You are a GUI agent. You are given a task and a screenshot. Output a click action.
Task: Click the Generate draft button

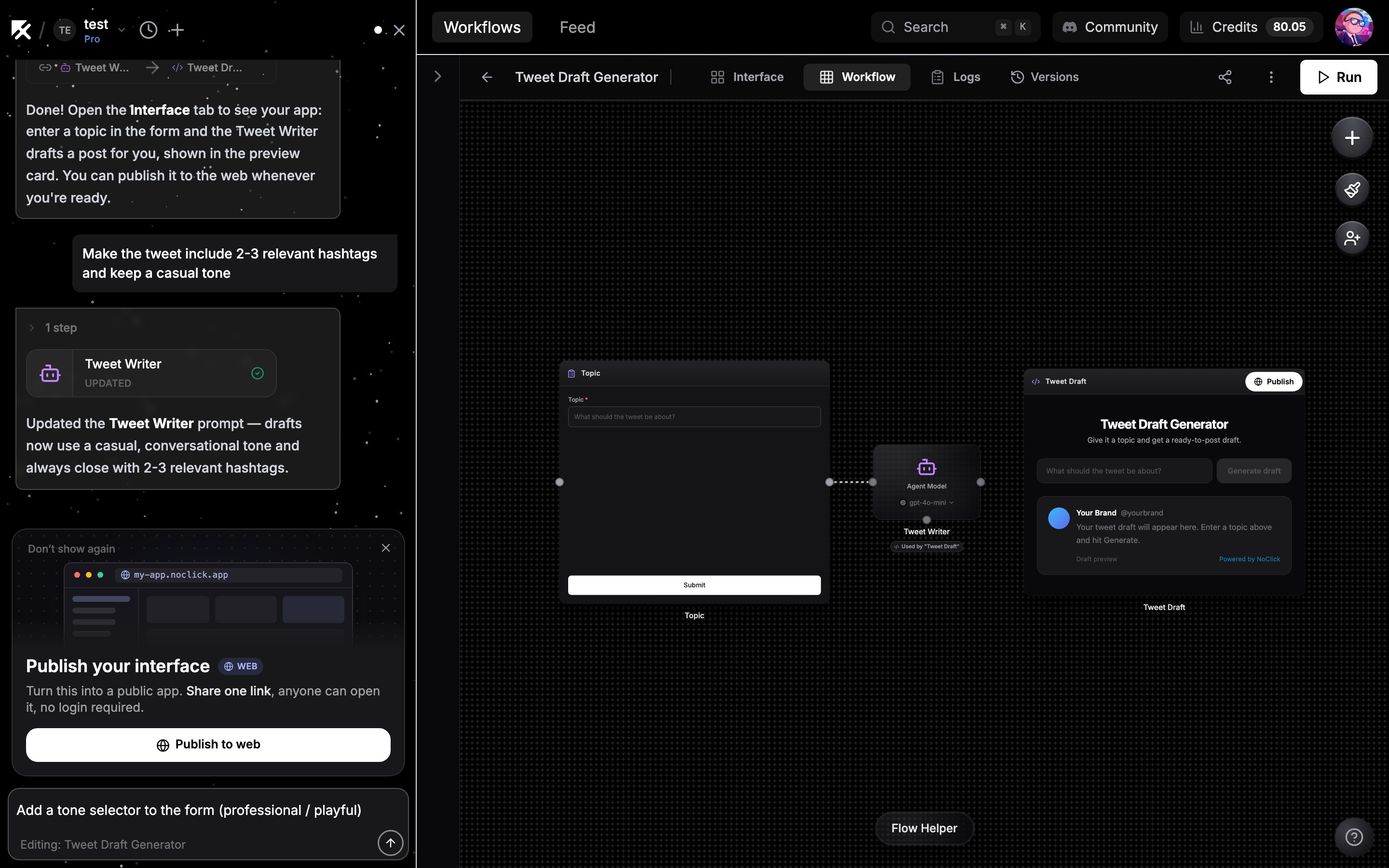point(1254,471)
